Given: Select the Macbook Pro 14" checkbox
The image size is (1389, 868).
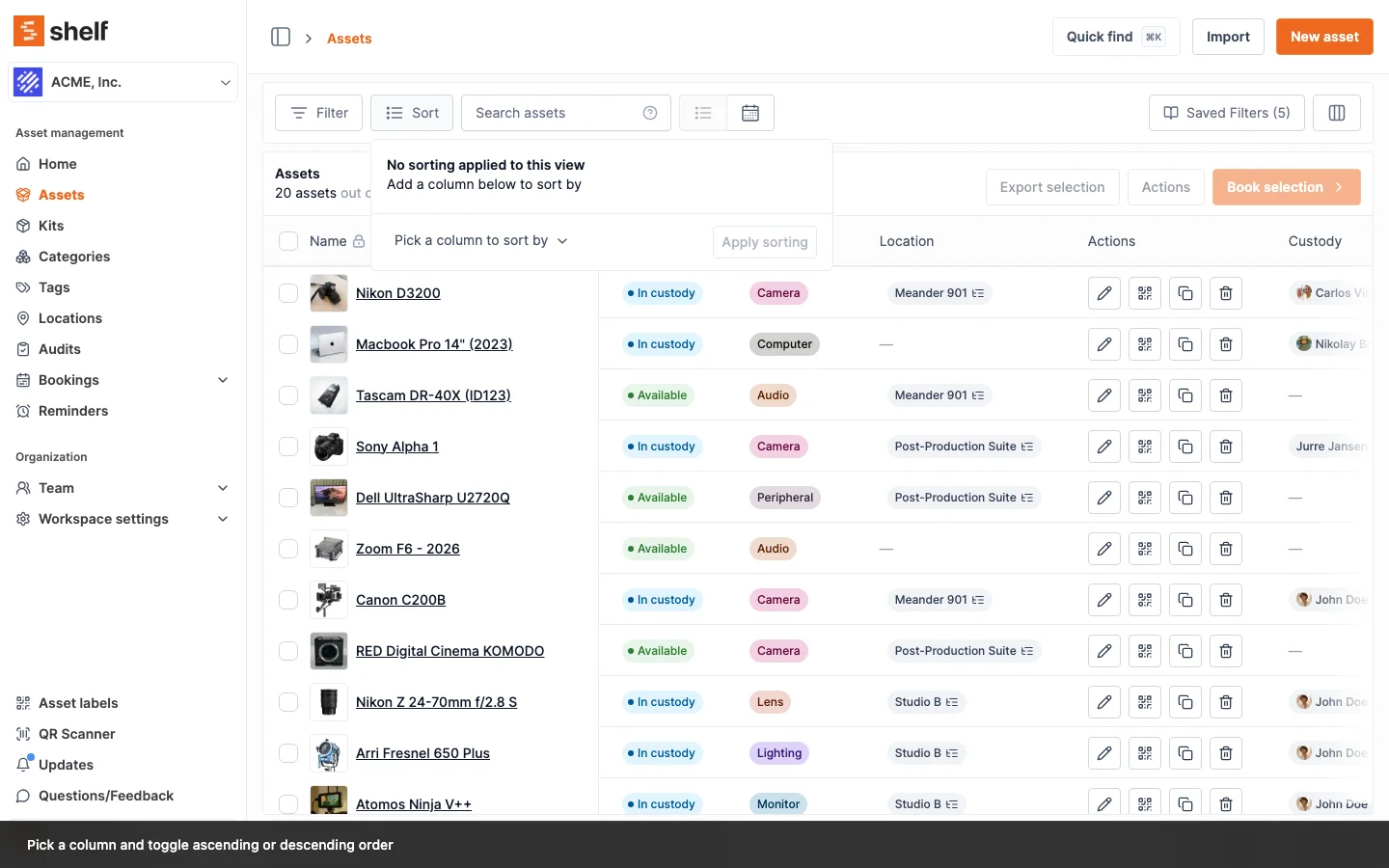Looking at the screenshot, I should tap(288, 344).
